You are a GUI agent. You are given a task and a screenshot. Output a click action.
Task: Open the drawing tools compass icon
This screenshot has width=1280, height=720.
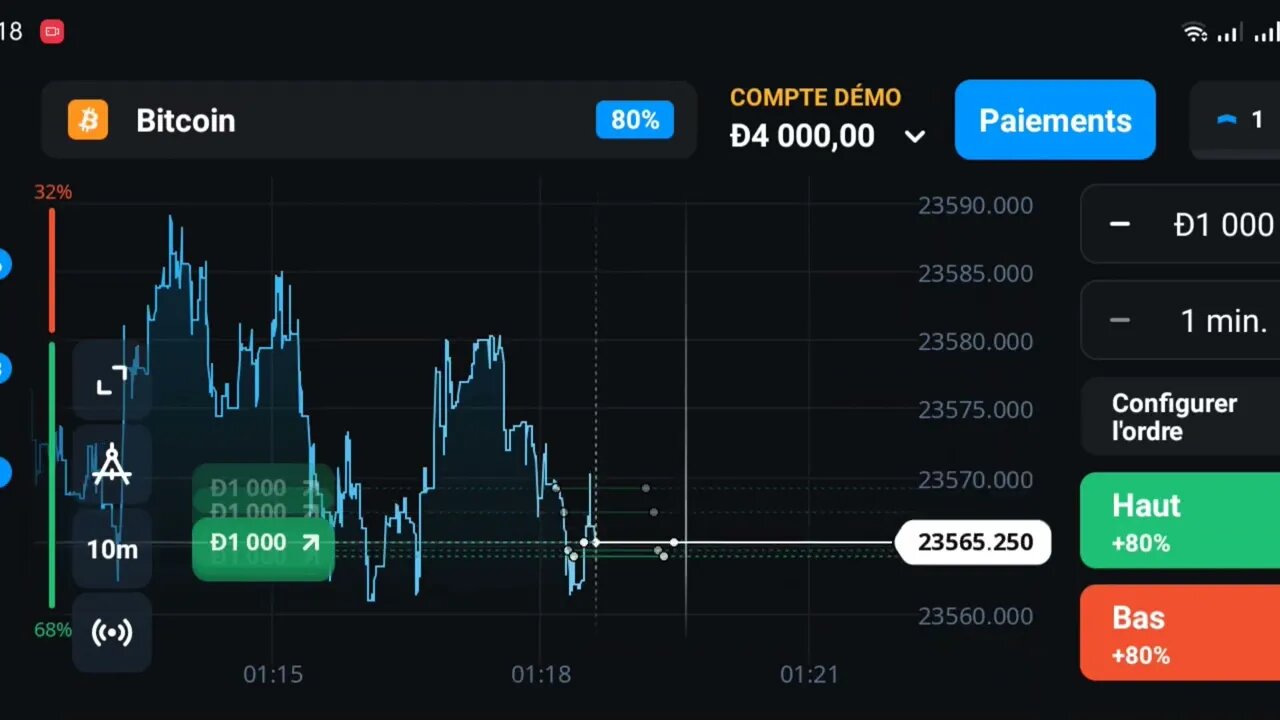112,464
